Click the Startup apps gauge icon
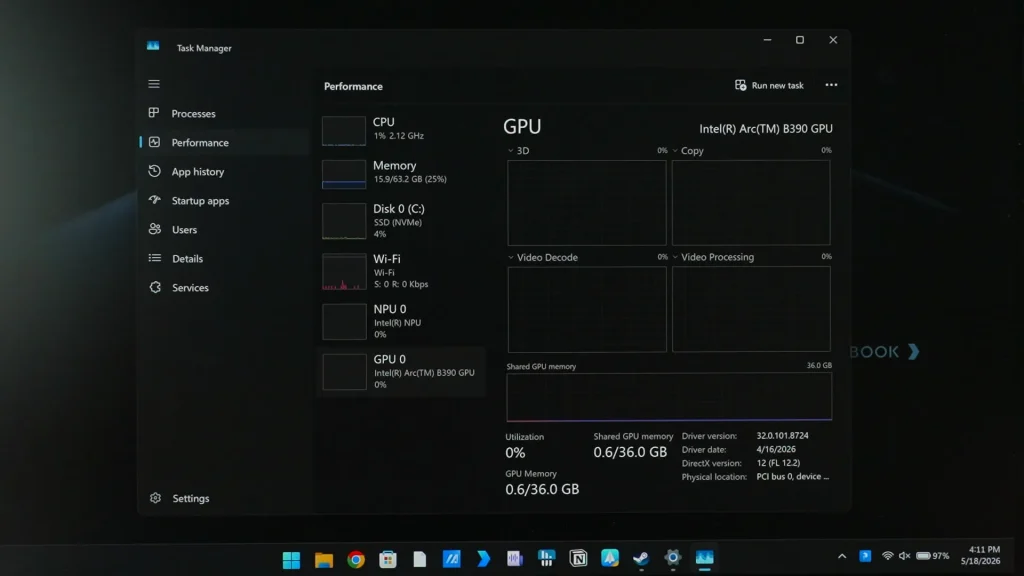 154,200
